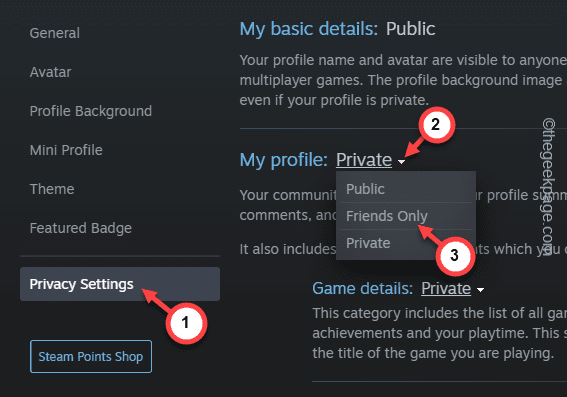Viewport: 567px width, 397px height.
Task: Choose Private in the open dropdown menu
Action: tap(406, 243)
